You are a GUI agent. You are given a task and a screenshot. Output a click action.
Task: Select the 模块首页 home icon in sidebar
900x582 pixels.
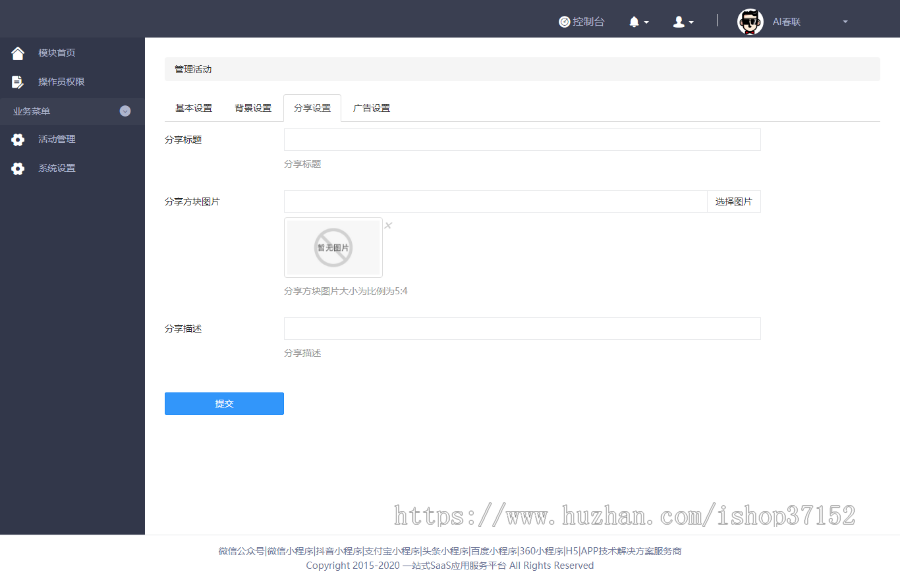[16, 53]
